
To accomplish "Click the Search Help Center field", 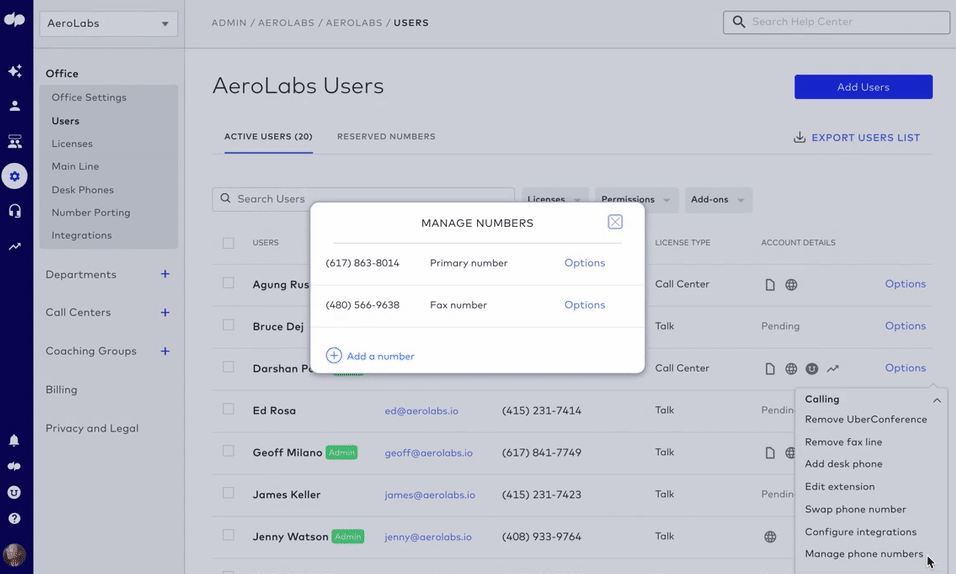I will 836,22.
